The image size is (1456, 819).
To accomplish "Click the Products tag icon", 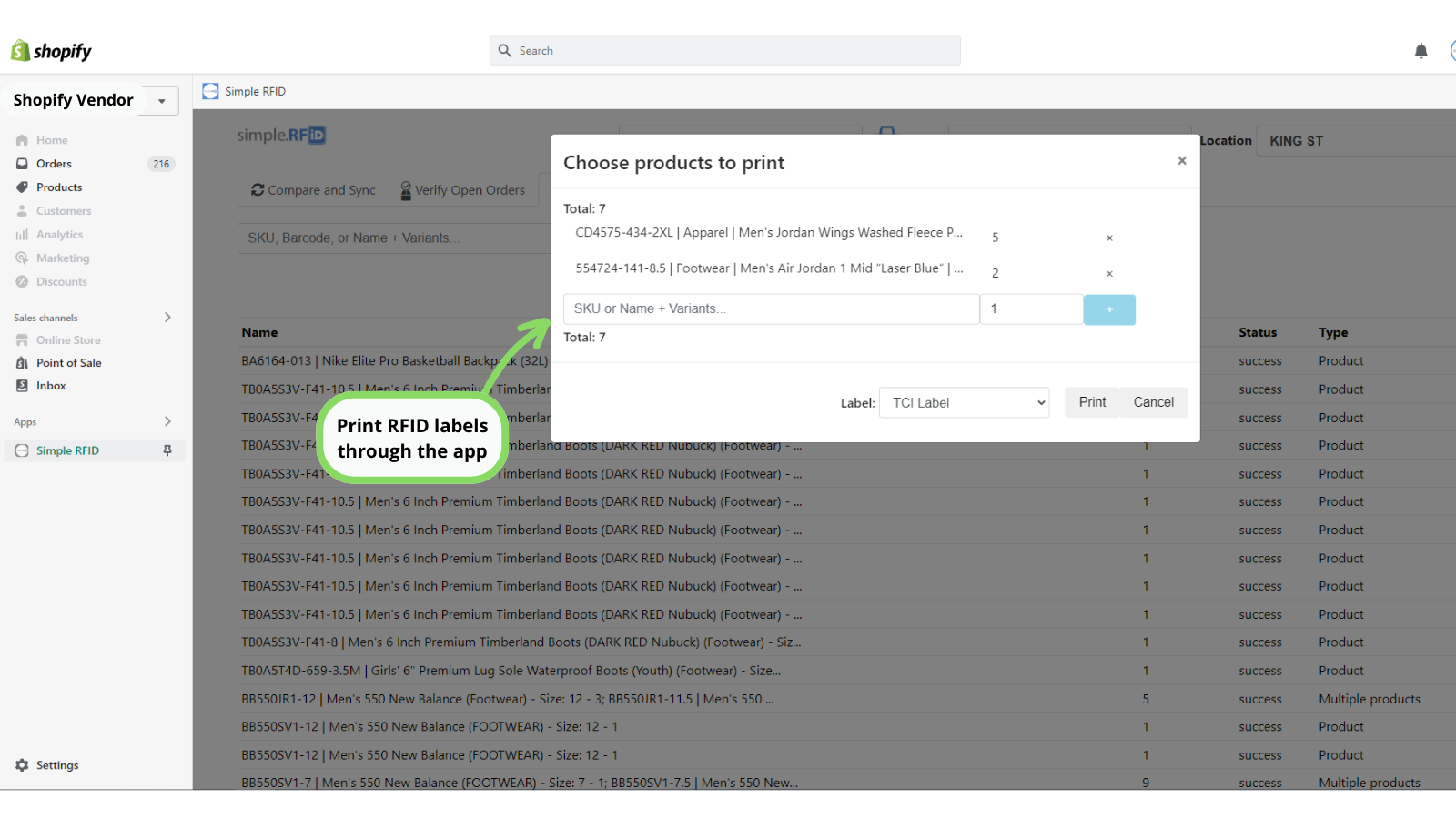I will pyautogui.click(x=22, y=187).
